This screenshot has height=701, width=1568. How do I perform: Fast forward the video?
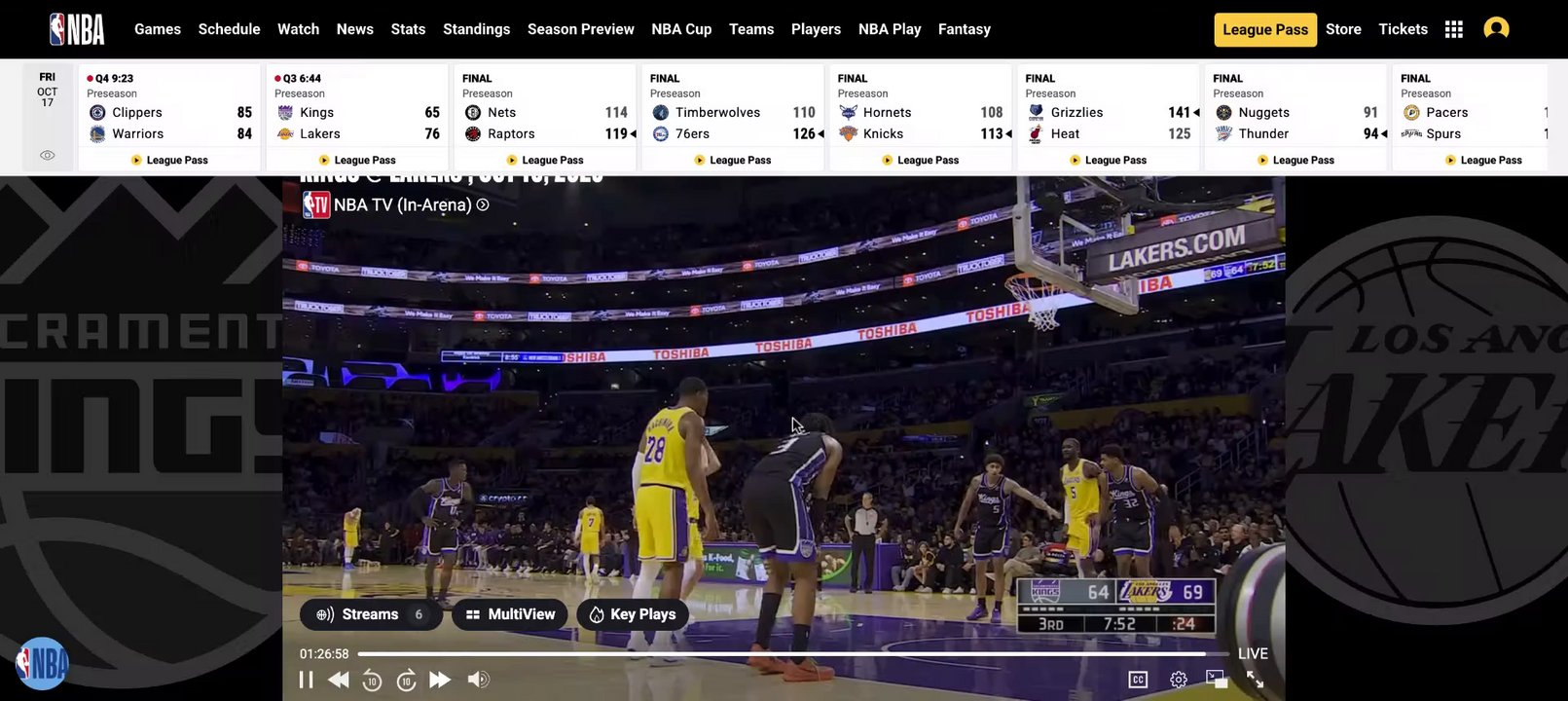click(x=440, y=680)
